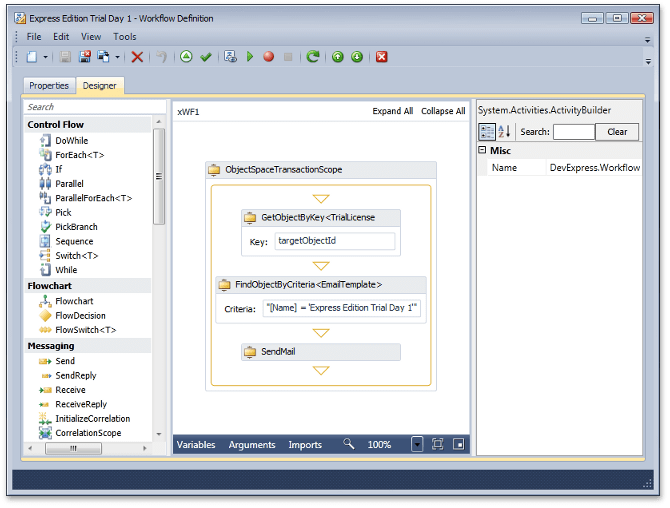Select the FlowDecision toolbox item
Viewport: 670px width, 508px height.
[80, 315]
